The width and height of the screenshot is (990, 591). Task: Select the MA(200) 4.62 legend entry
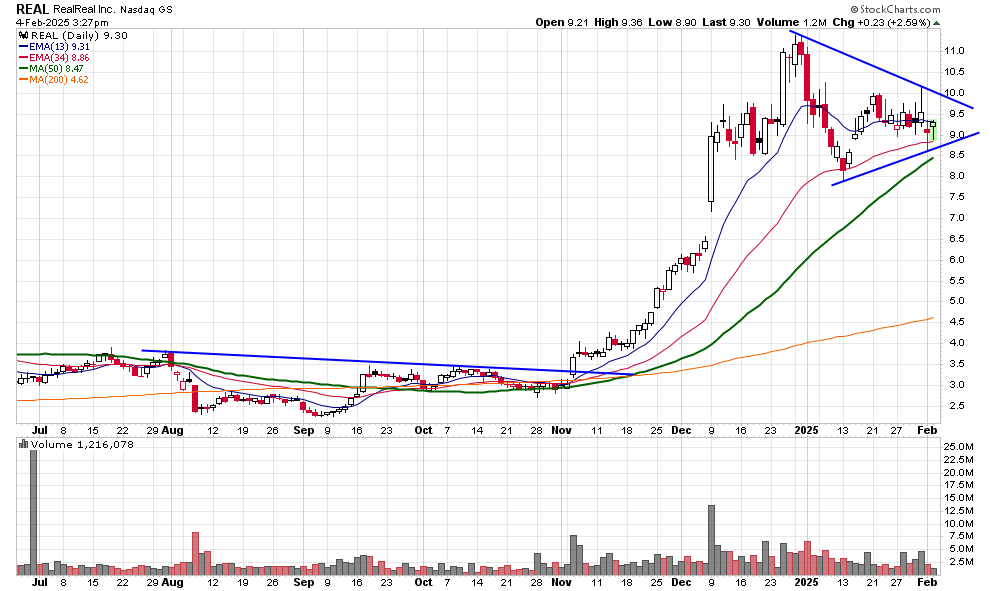[54, 80]
